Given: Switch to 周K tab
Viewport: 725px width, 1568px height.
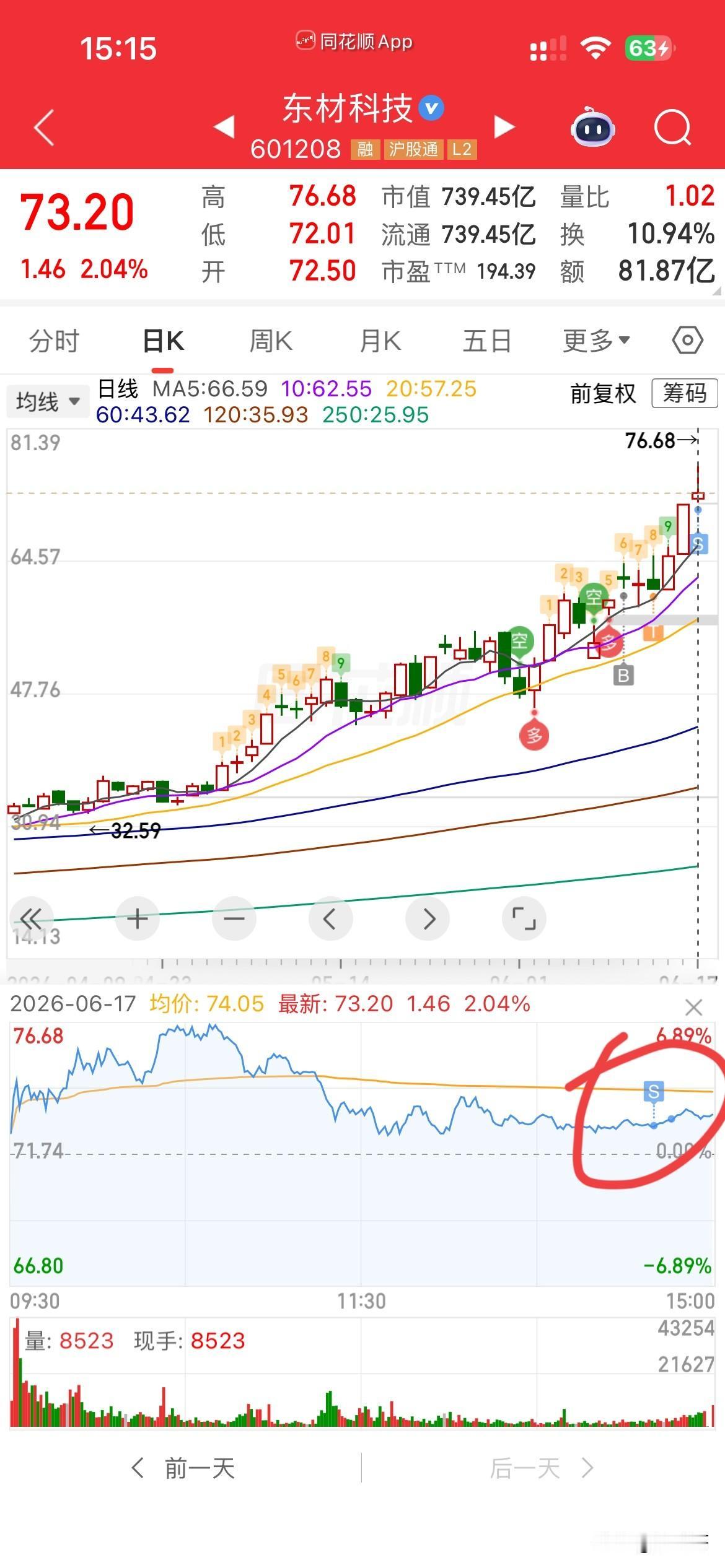Looking at the screenshot, I should [271, 341].
